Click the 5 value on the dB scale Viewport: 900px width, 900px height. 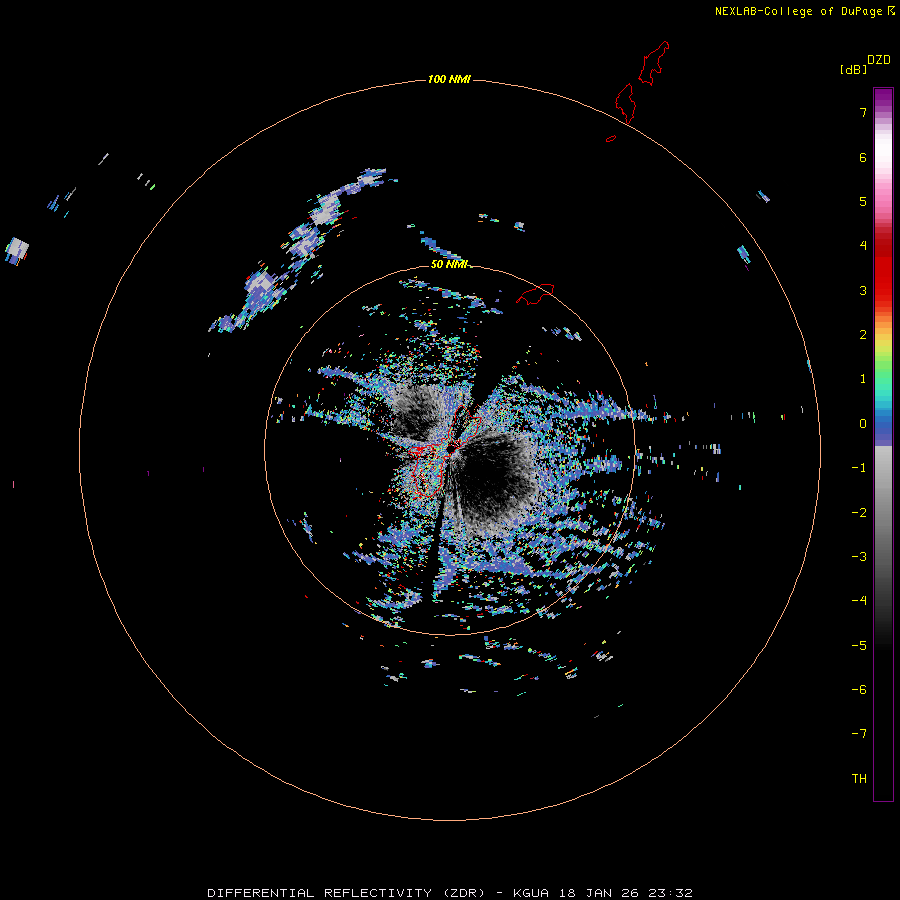[863, 201]
